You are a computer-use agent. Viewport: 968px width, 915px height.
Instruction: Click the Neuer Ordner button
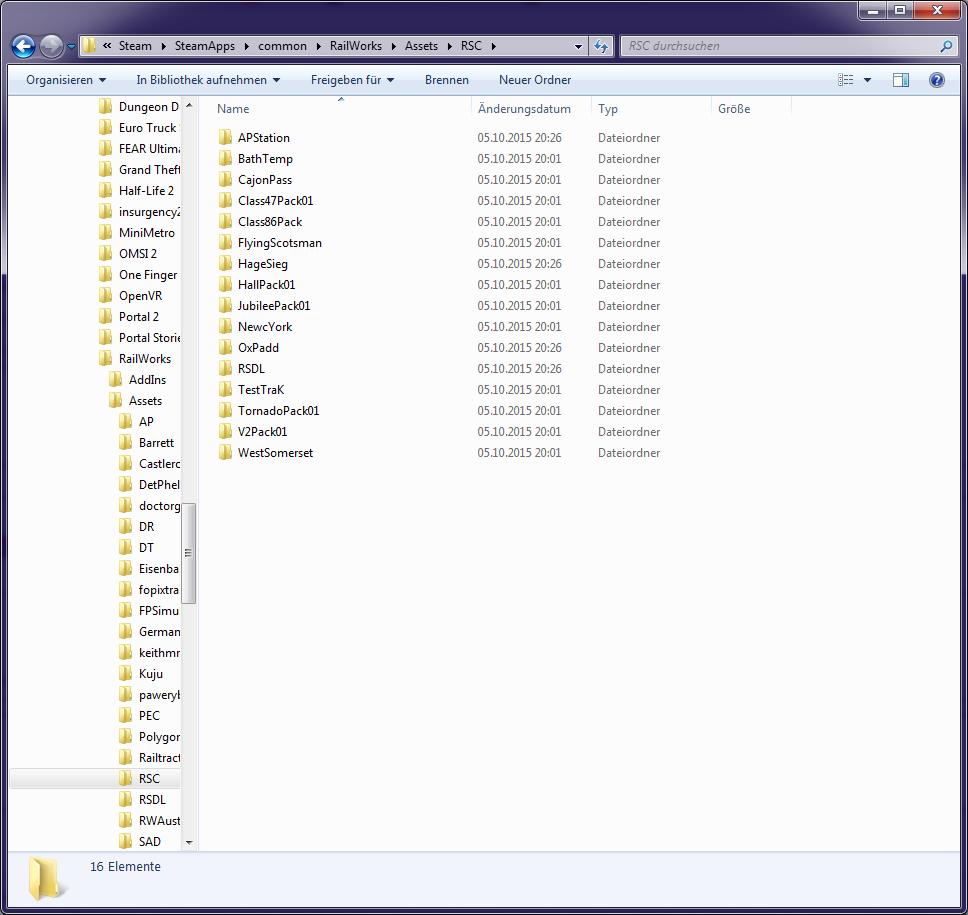tap(535, 80)
